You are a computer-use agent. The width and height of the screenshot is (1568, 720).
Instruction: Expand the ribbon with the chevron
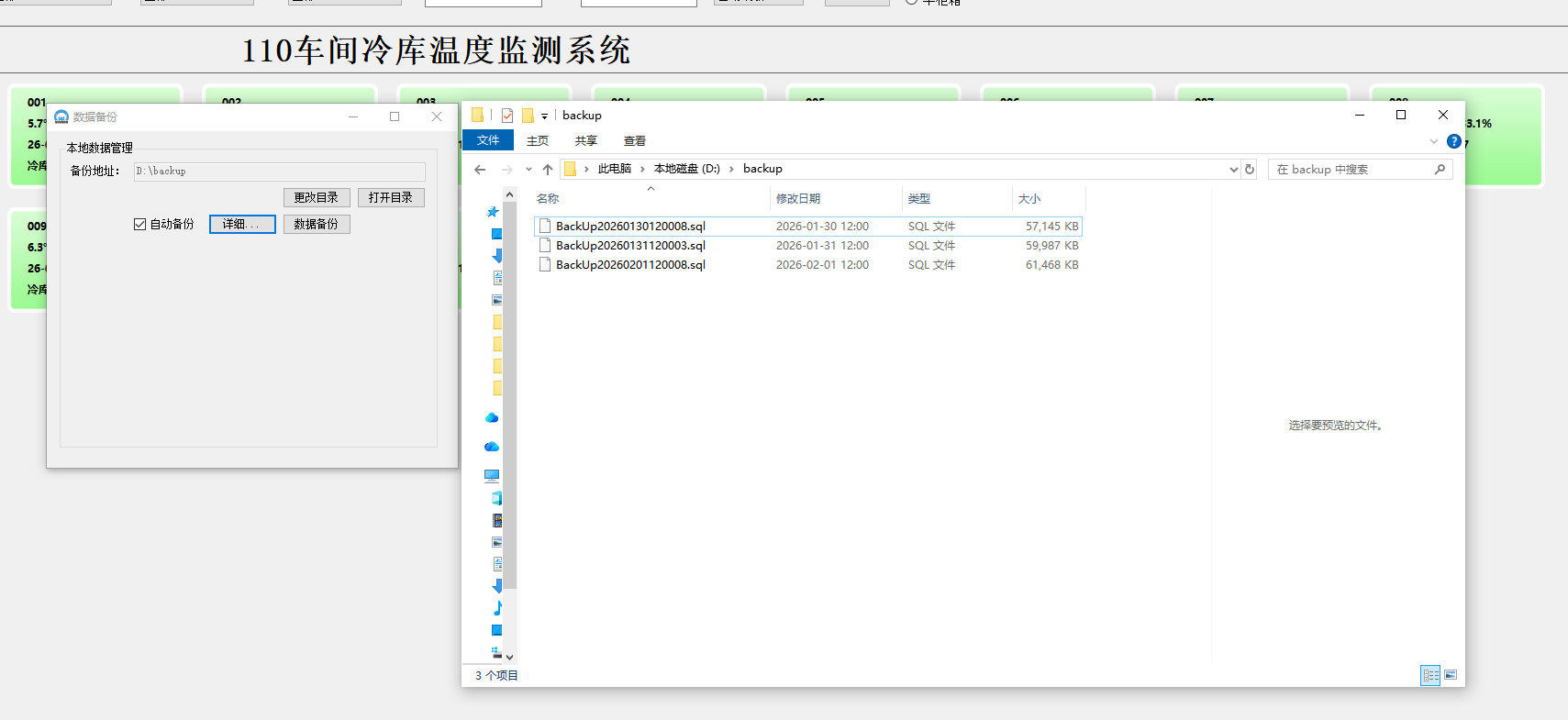tap(1434, 141)
